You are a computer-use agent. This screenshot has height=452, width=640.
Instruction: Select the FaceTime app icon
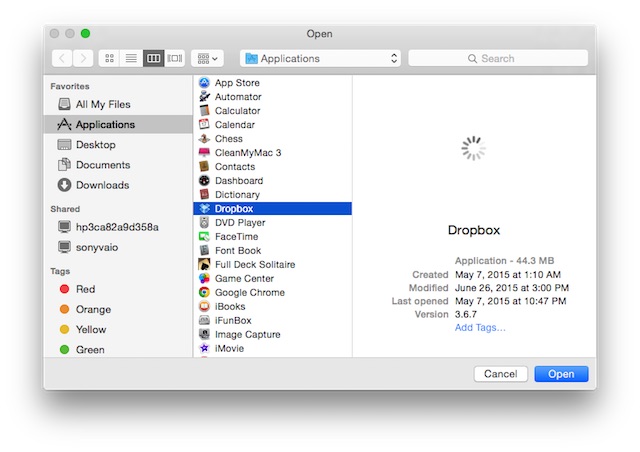[204, 237]
